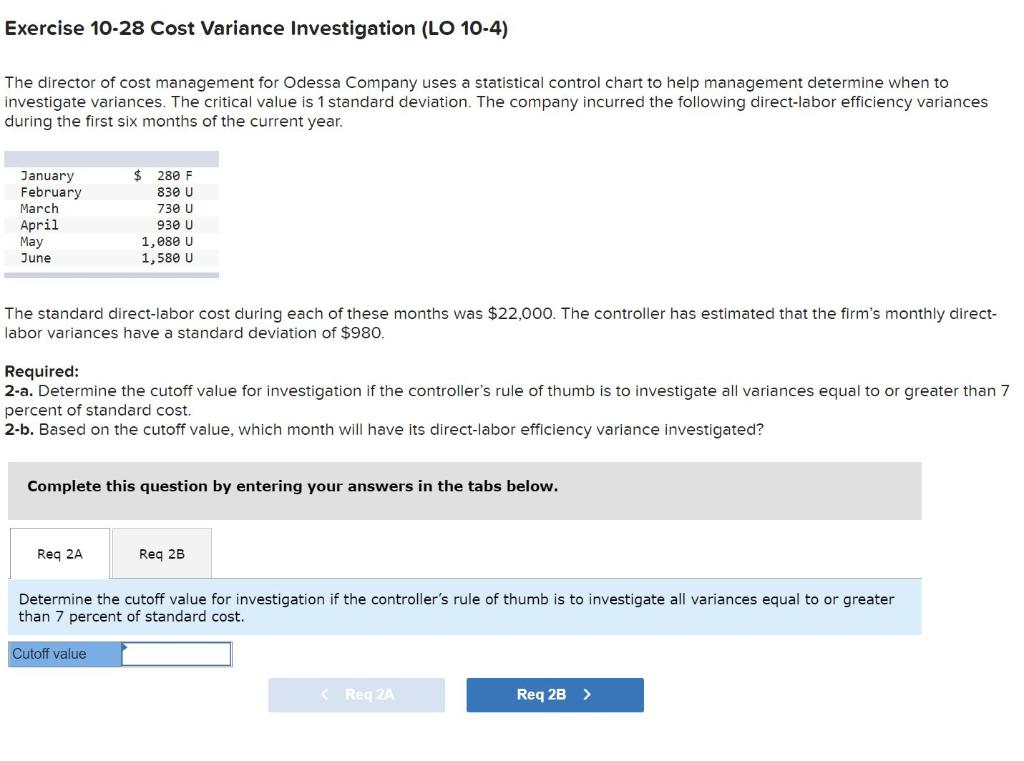Viewport: 1024px width, 761px height.
Task: Click the exercise title Exercise 10-28
Action: coord(255,28)
